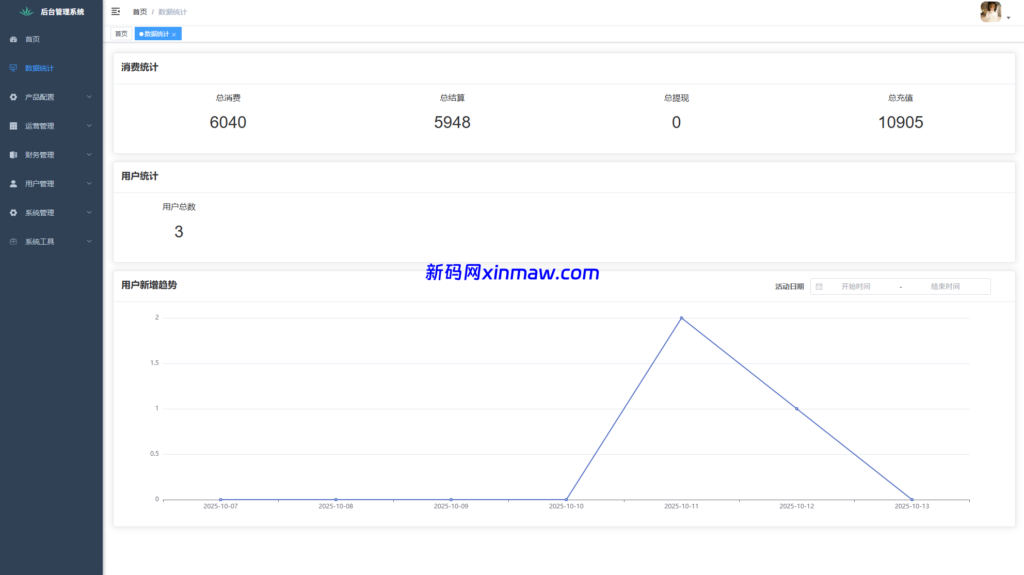The width and height of the screenshot is (1024, 575).
Task: Click the 财务管理 book icon
Action: click(13, 155)
